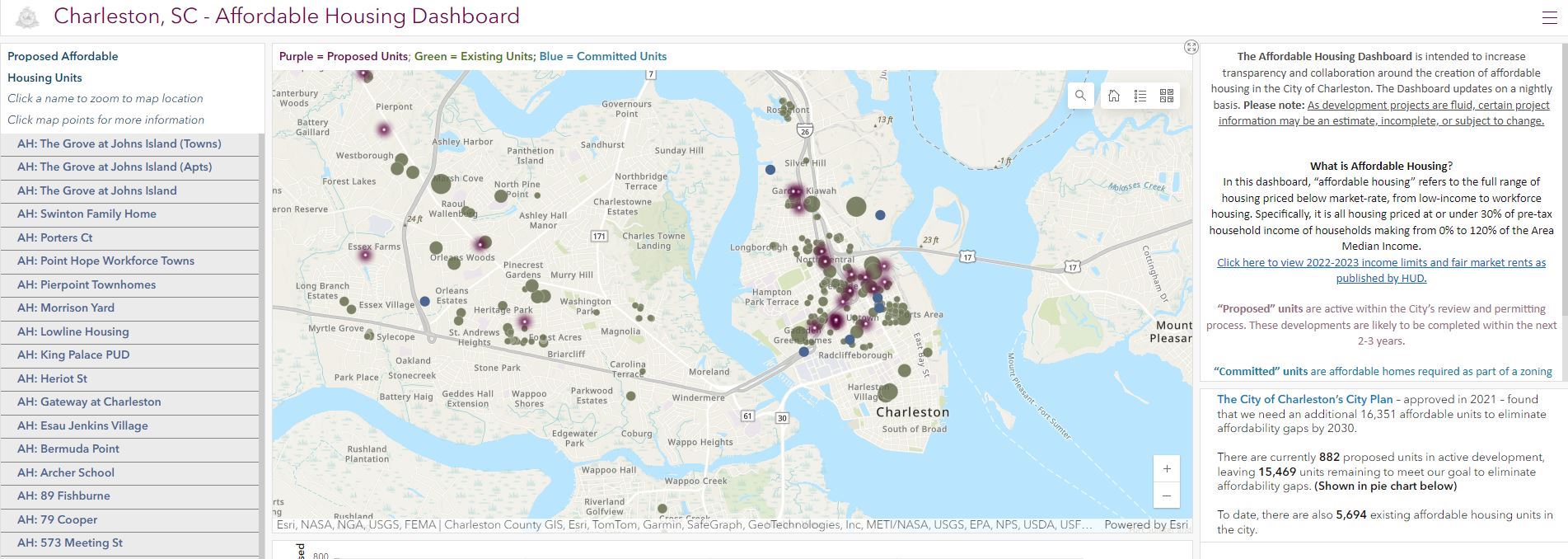The image size is (1568, 559).
Task: Select AH: Swinton Family Home in list
Action: tap(87, 214)
